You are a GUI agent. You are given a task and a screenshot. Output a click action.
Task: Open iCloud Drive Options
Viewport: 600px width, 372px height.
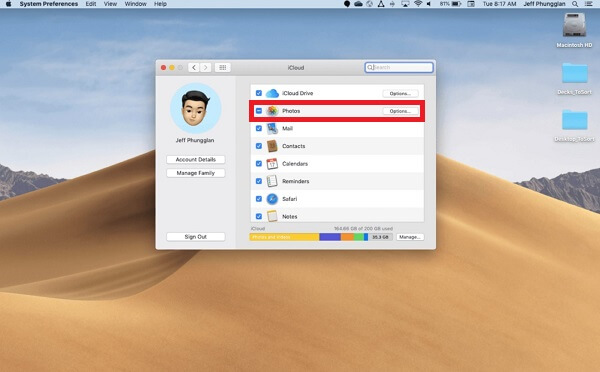coord(400,93)
